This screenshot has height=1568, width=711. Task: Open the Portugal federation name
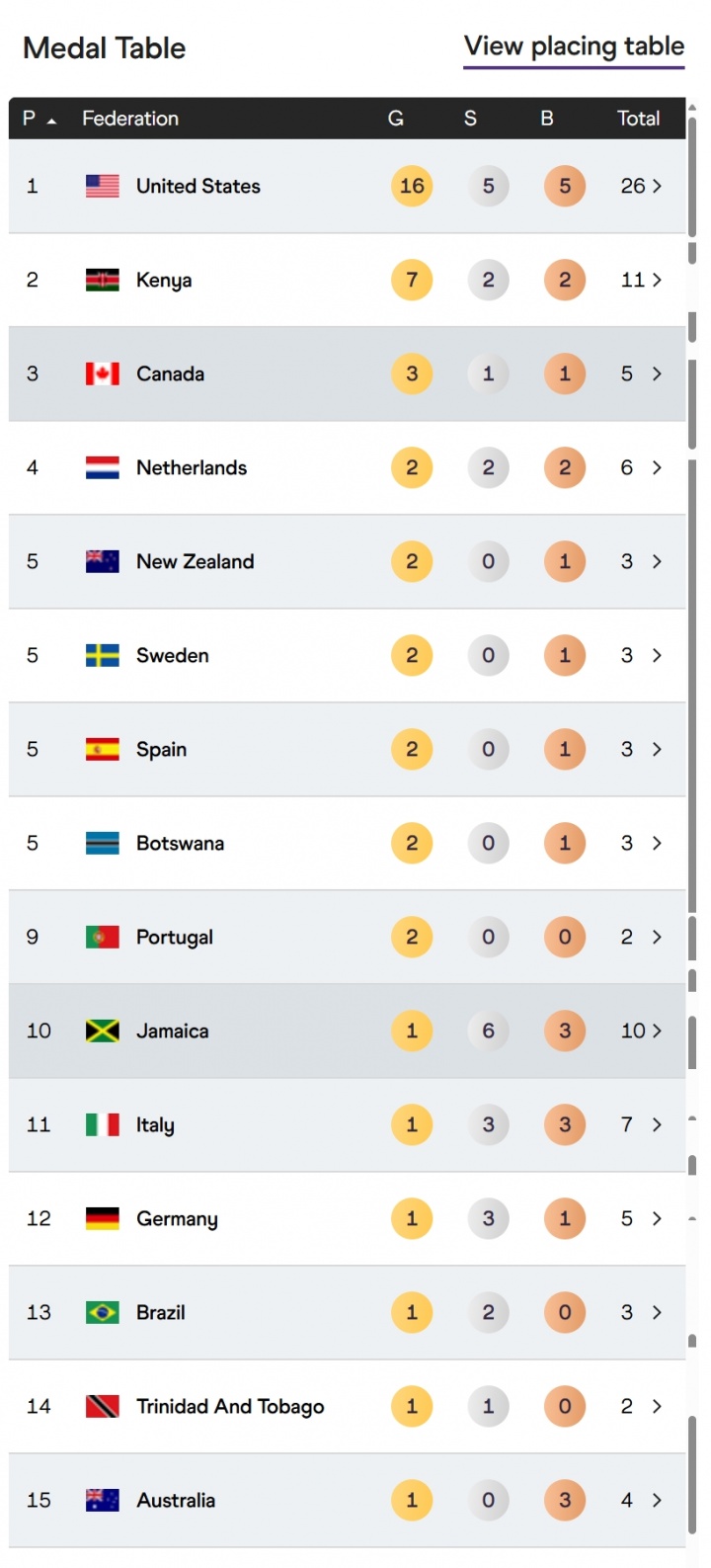click(x=175, y=937)
